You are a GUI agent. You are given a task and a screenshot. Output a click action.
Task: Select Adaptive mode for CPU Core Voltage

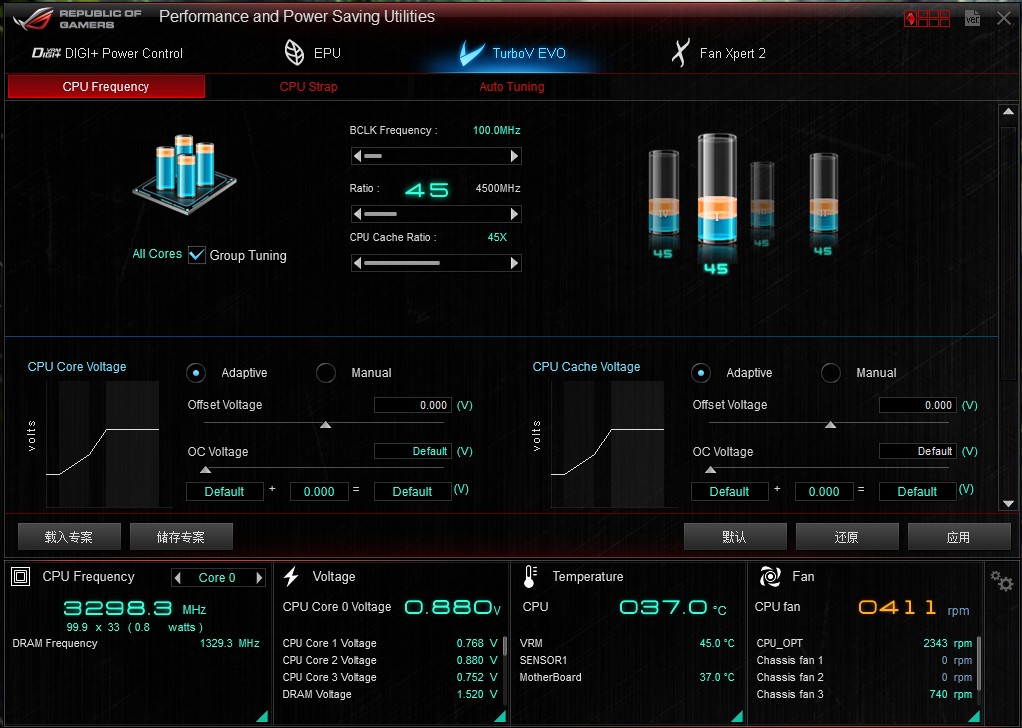(x=196, y=373)
